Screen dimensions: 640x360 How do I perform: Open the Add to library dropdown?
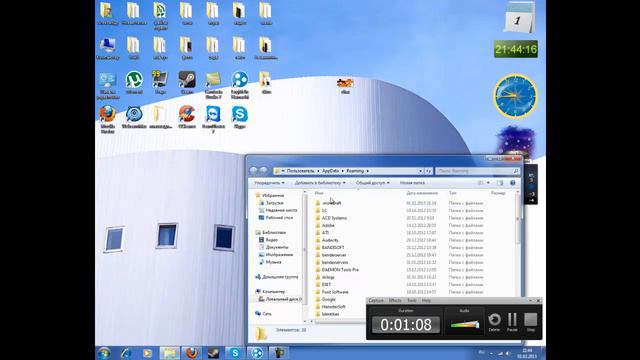[x=320, y=183]
